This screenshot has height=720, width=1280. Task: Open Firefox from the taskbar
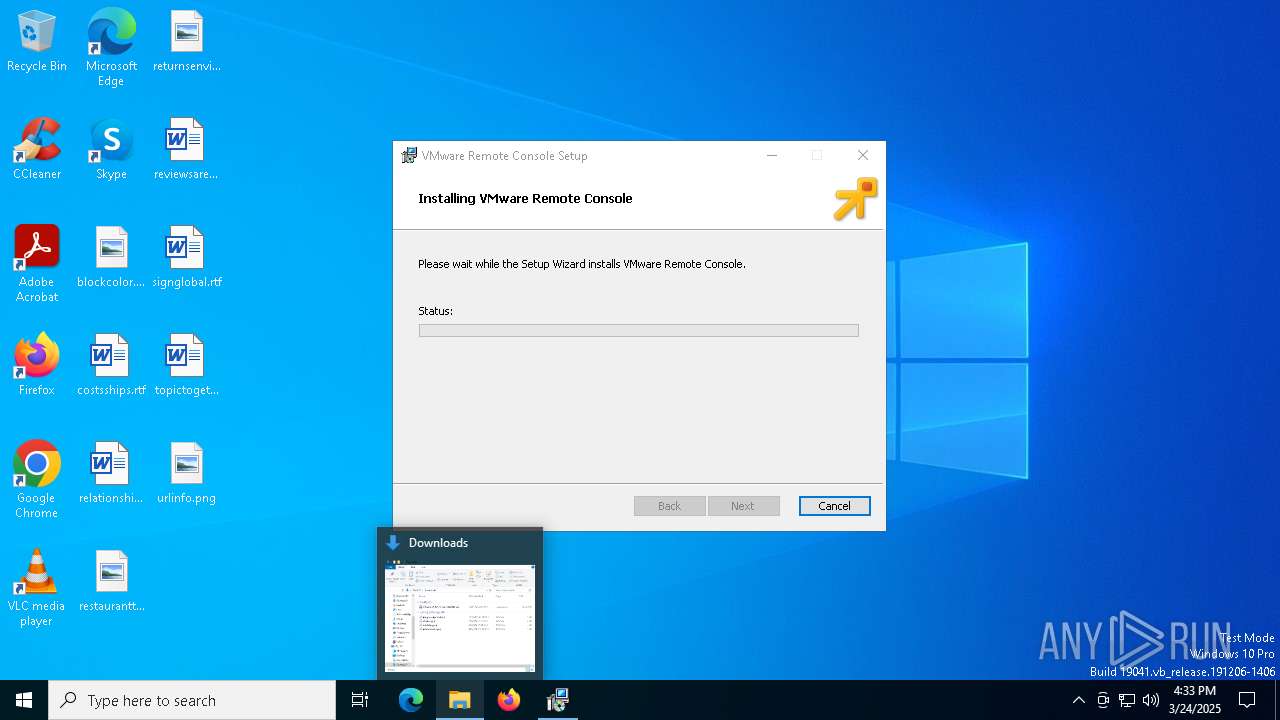(x=509, y=700)
